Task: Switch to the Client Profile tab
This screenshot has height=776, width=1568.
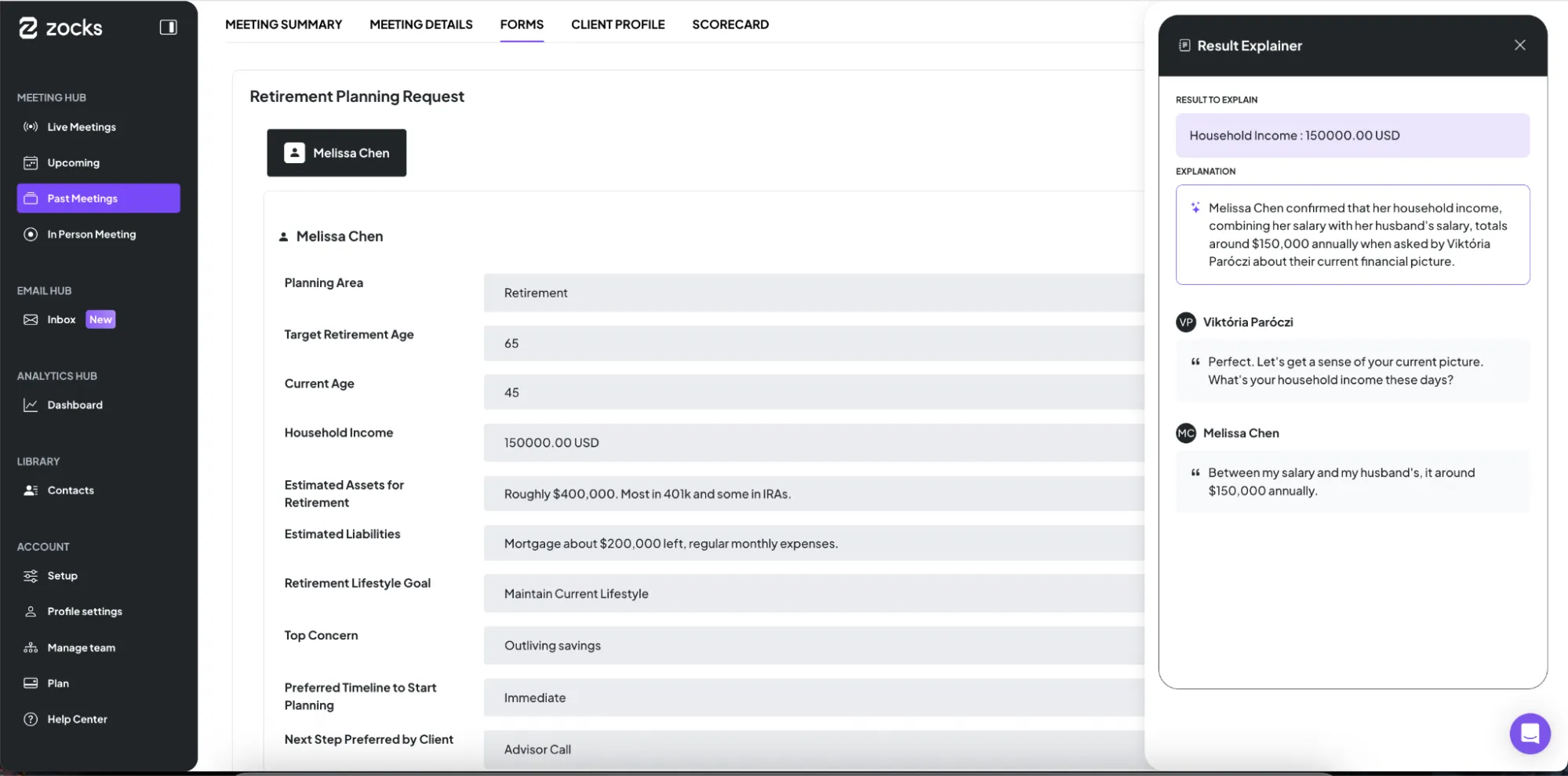Action: 617,24
